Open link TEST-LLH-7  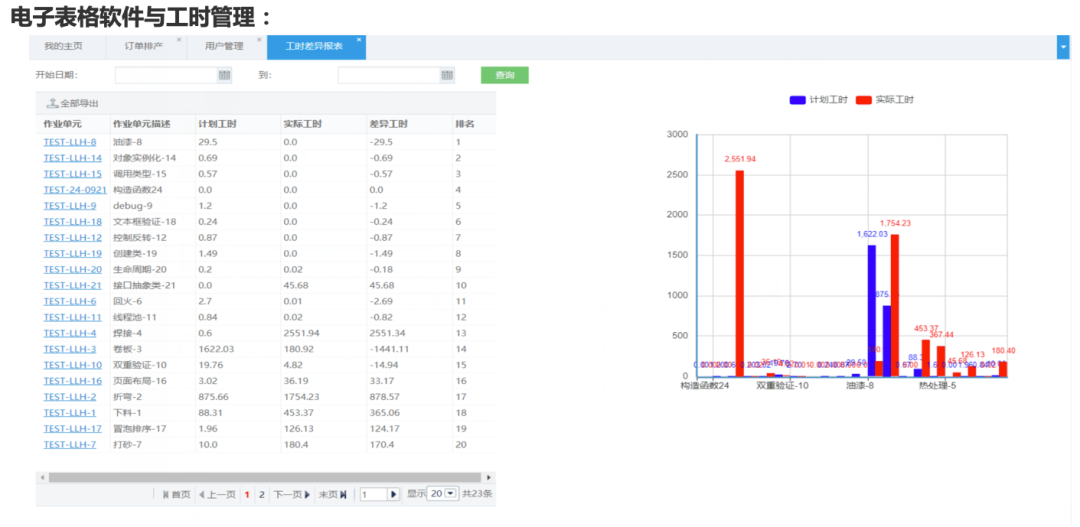click(70, 444)
